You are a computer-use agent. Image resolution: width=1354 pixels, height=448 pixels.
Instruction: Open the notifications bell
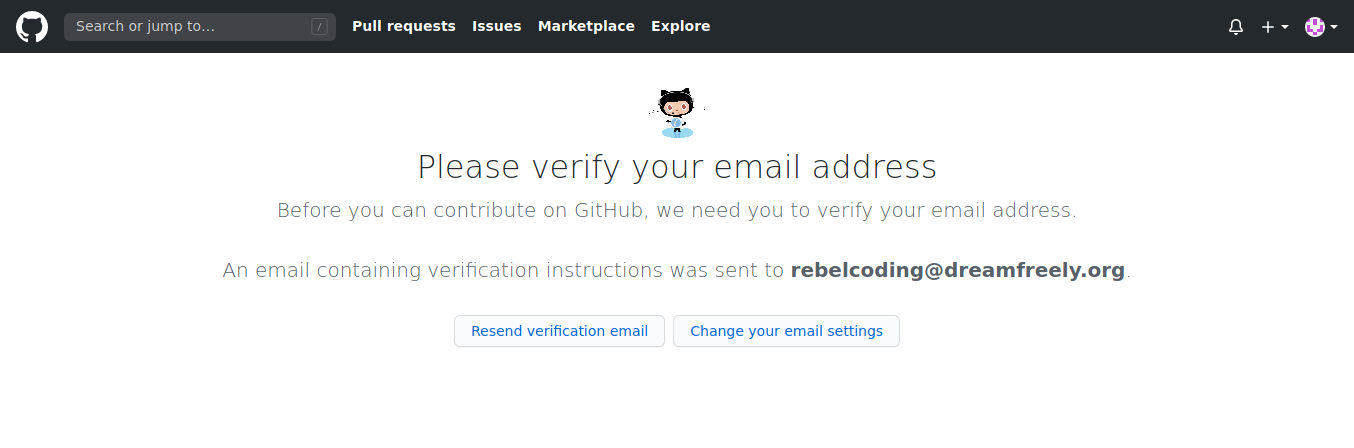(x=1236, y=27)
